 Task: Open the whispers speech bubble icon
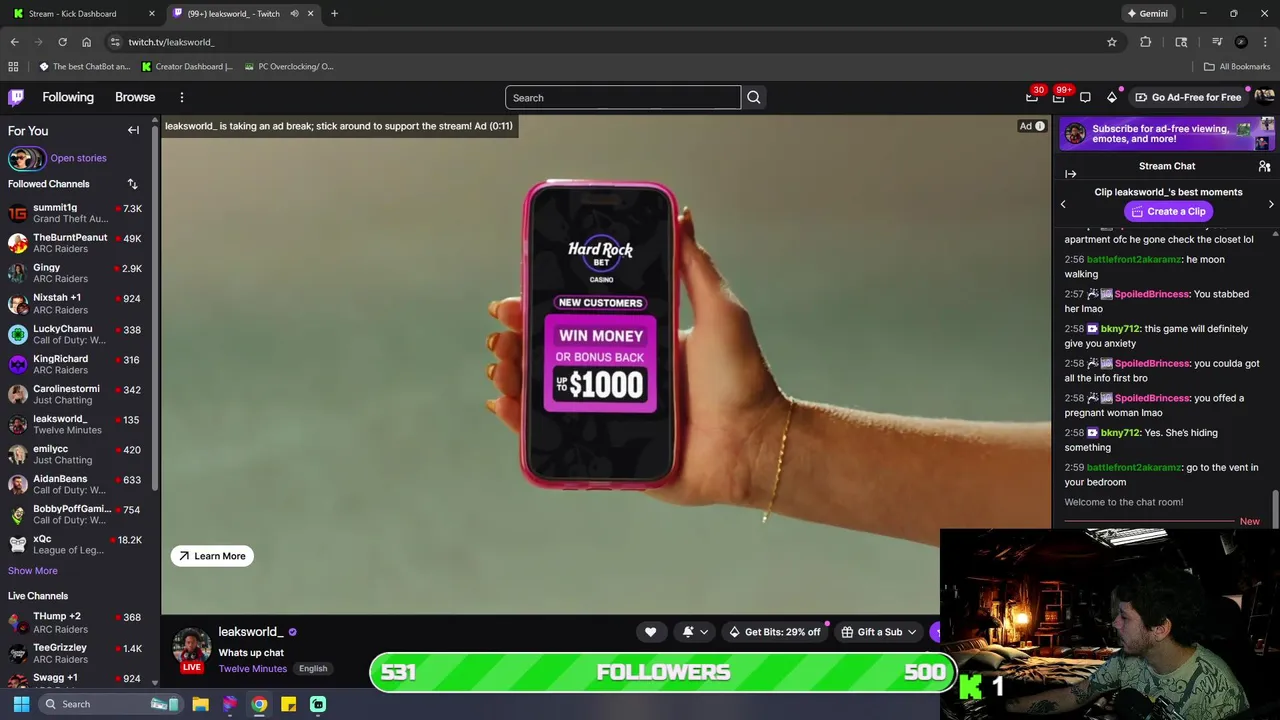pos(1085,97)
